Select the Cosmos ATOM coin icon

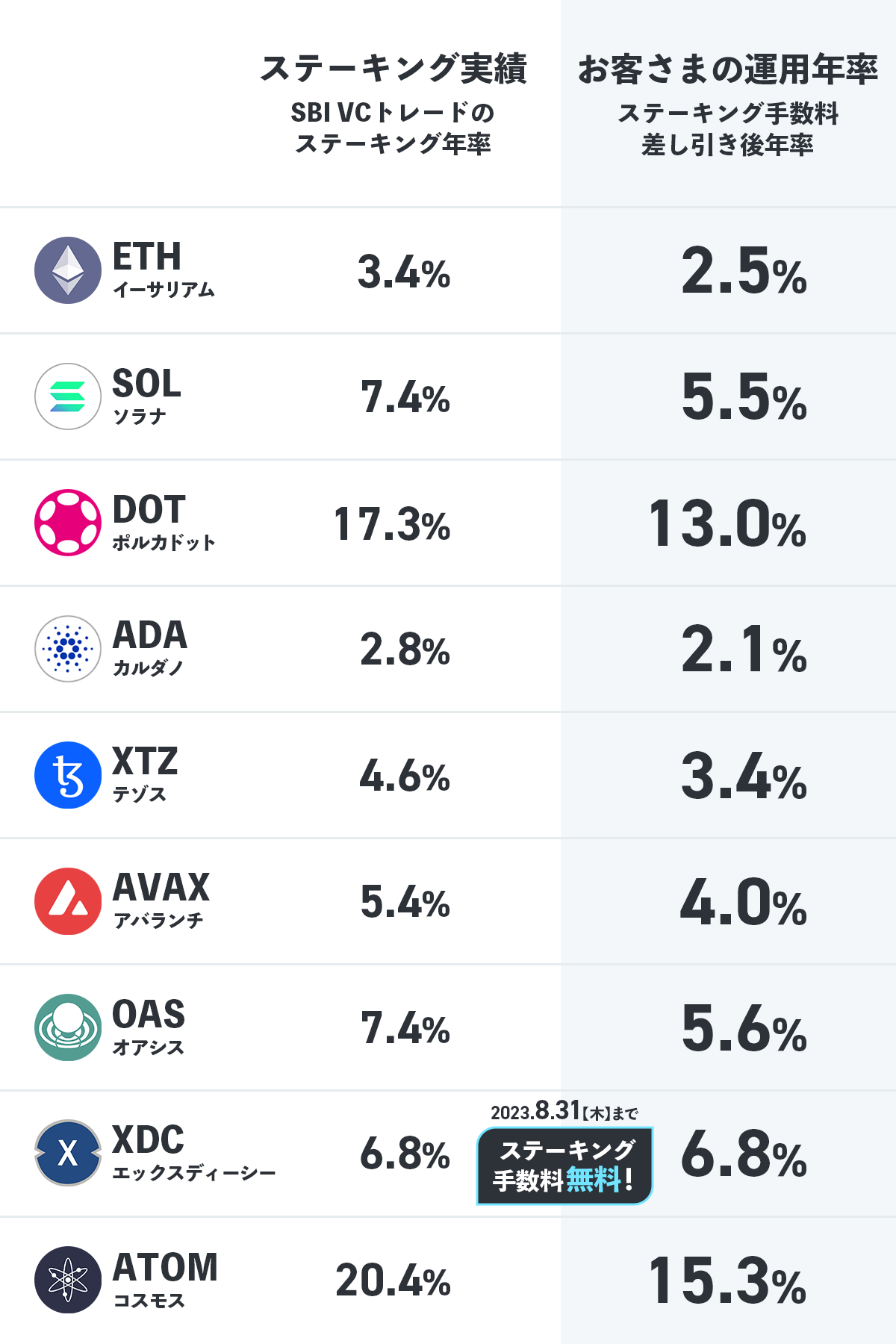pyautogui.click(x=68, y=1280)
